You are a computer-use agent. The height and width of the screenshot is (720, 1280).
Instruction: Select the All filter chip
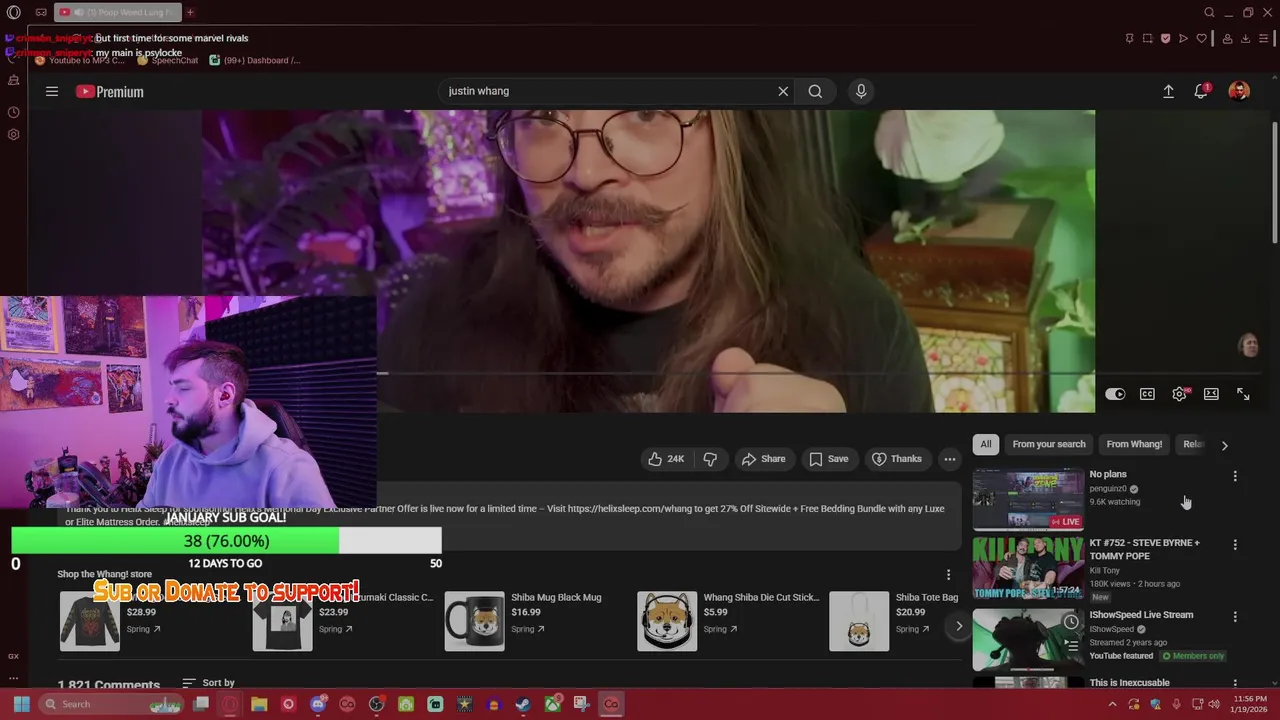[x=986, y=444]
